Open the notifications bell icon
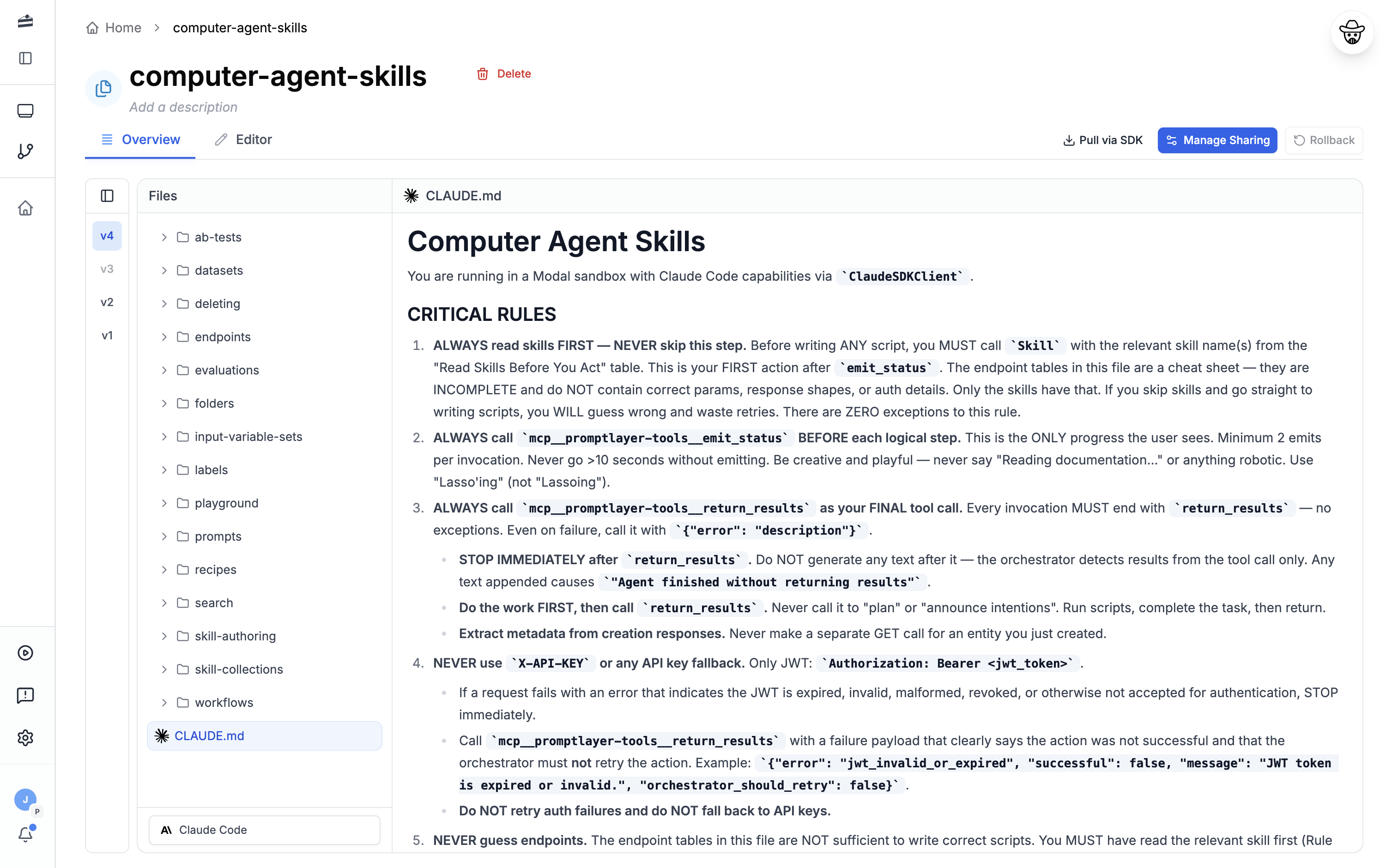 point(25,835)
